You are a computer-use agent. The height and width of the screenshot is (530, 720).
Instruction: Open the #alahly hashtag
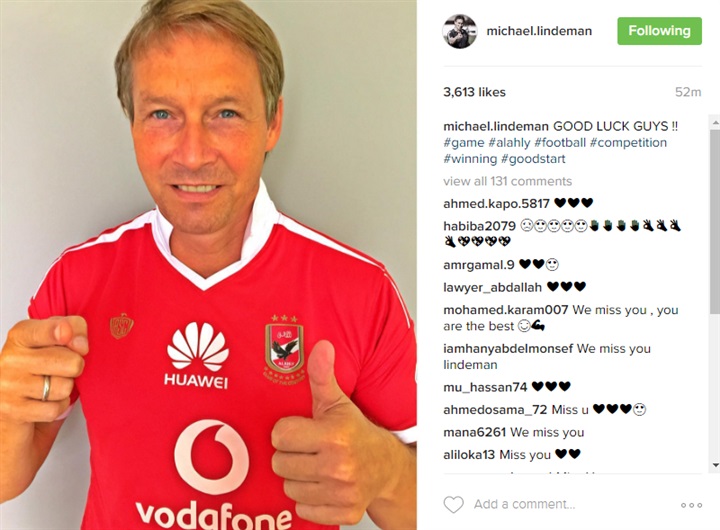(509, 142)
